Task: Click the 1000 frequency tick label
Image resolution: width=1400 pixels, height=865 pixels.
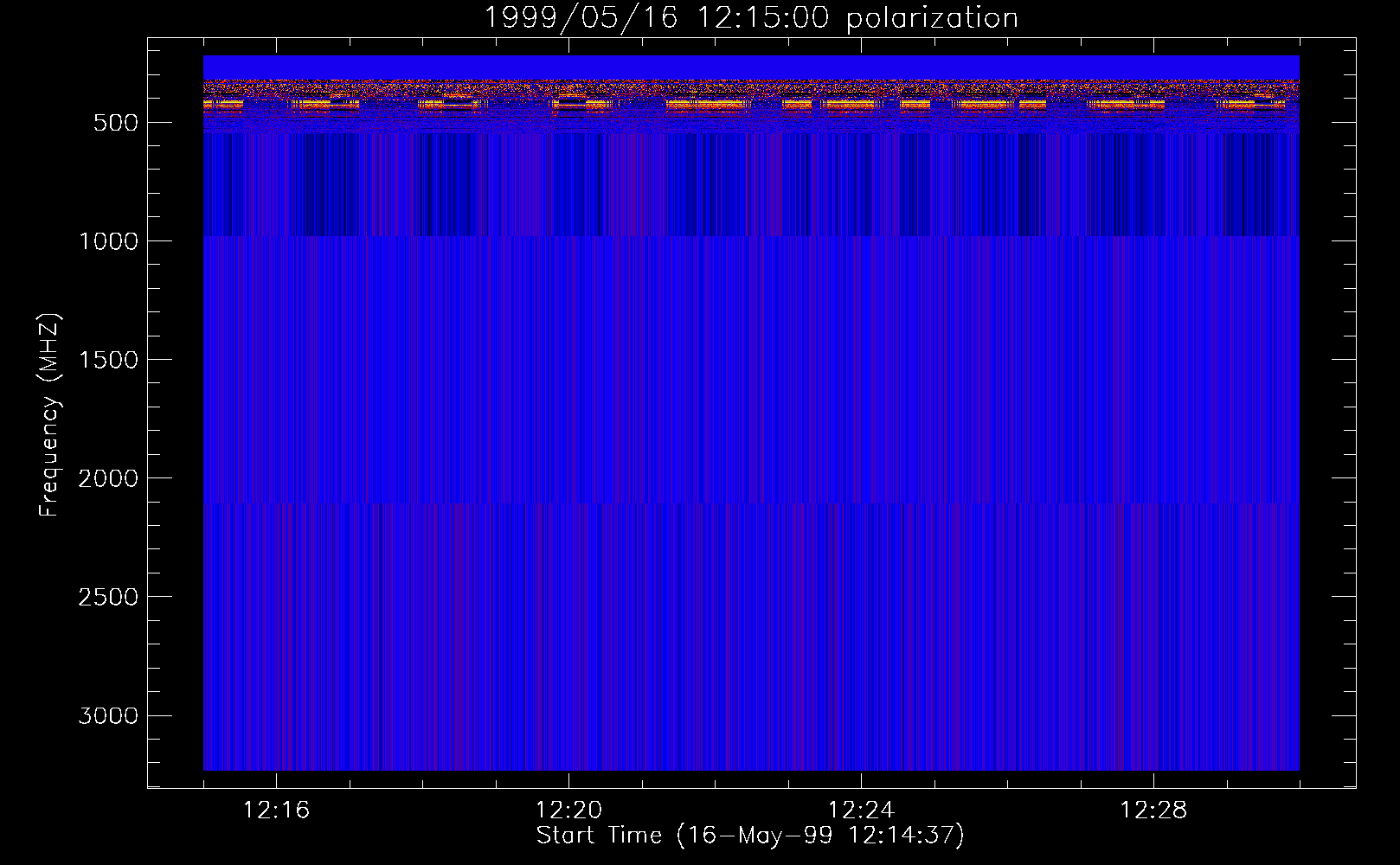Action: (108, 241)
